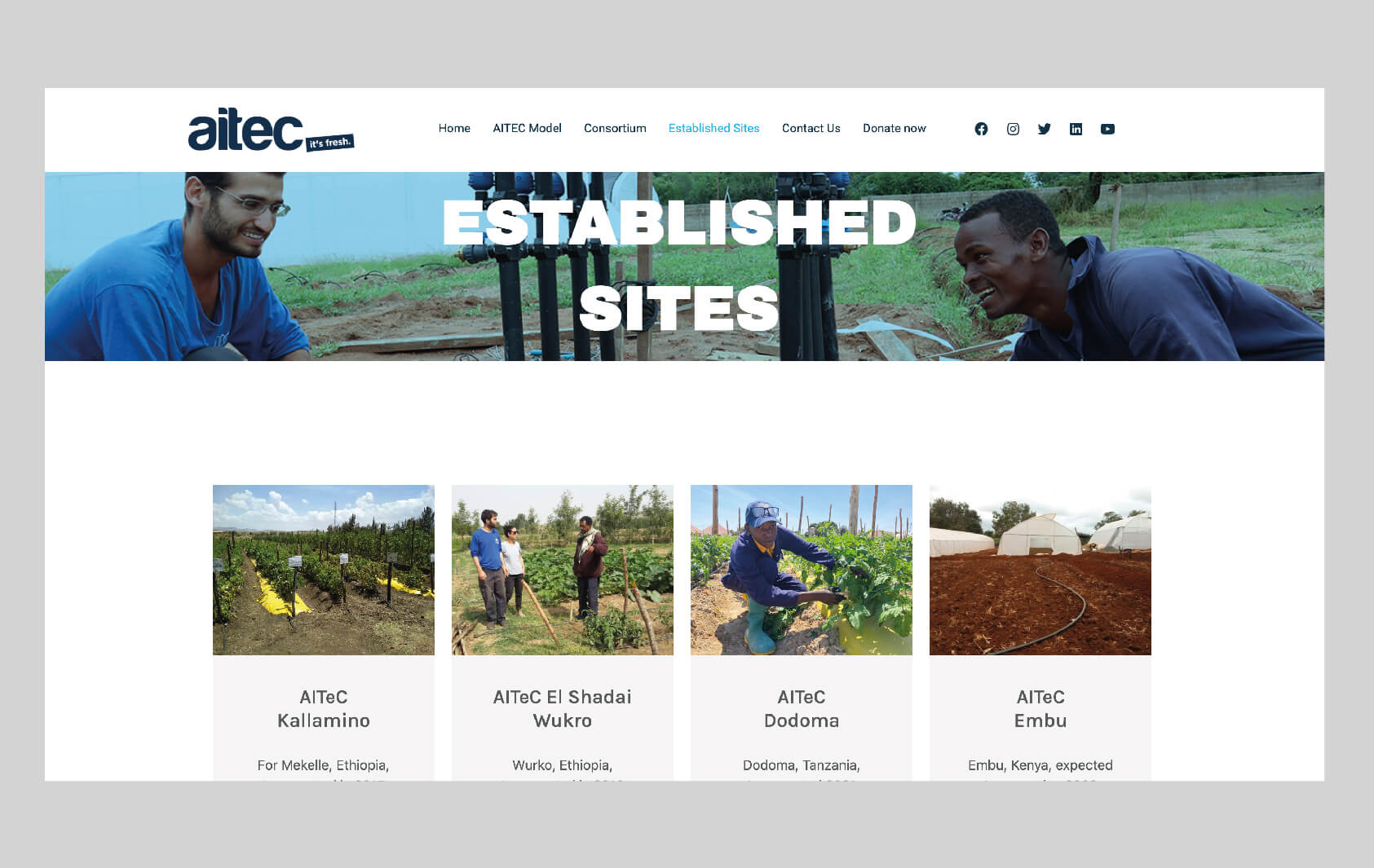Image resolution: width=1374 pixels, height=868 pixels.
Task: Click the aitec logo
Action: coord(271,130)
